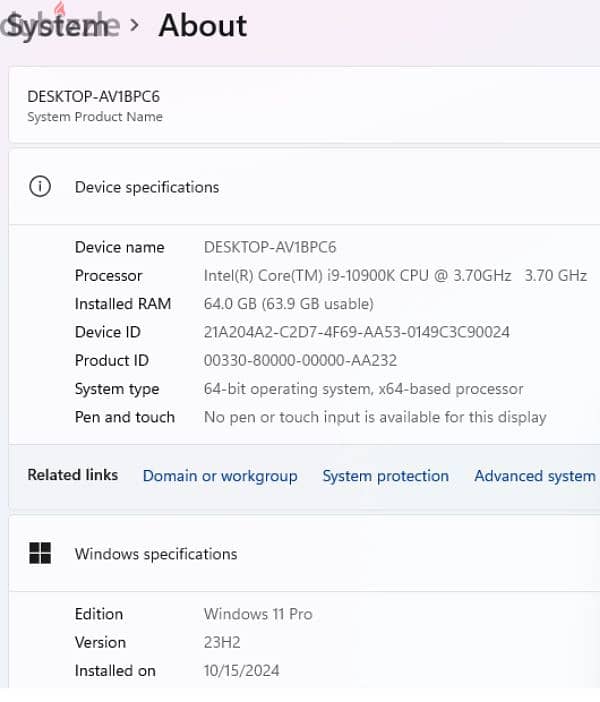This screenshot has height=702, width=600.
Task: Select the Intel Core i9-10900K processor value
Action: (x=395, y=275)
